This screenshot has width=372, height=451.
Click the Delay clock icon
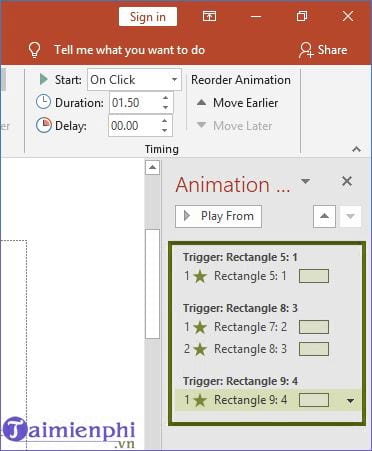coord(44,125)
